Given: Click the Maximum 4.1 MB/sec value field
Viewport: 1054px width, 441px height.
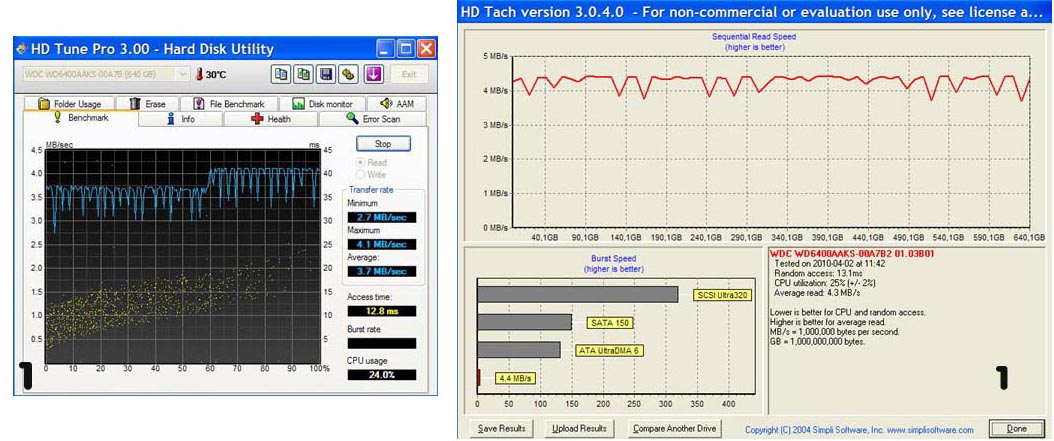Looking at the screenshot, I should coord(382,244).
